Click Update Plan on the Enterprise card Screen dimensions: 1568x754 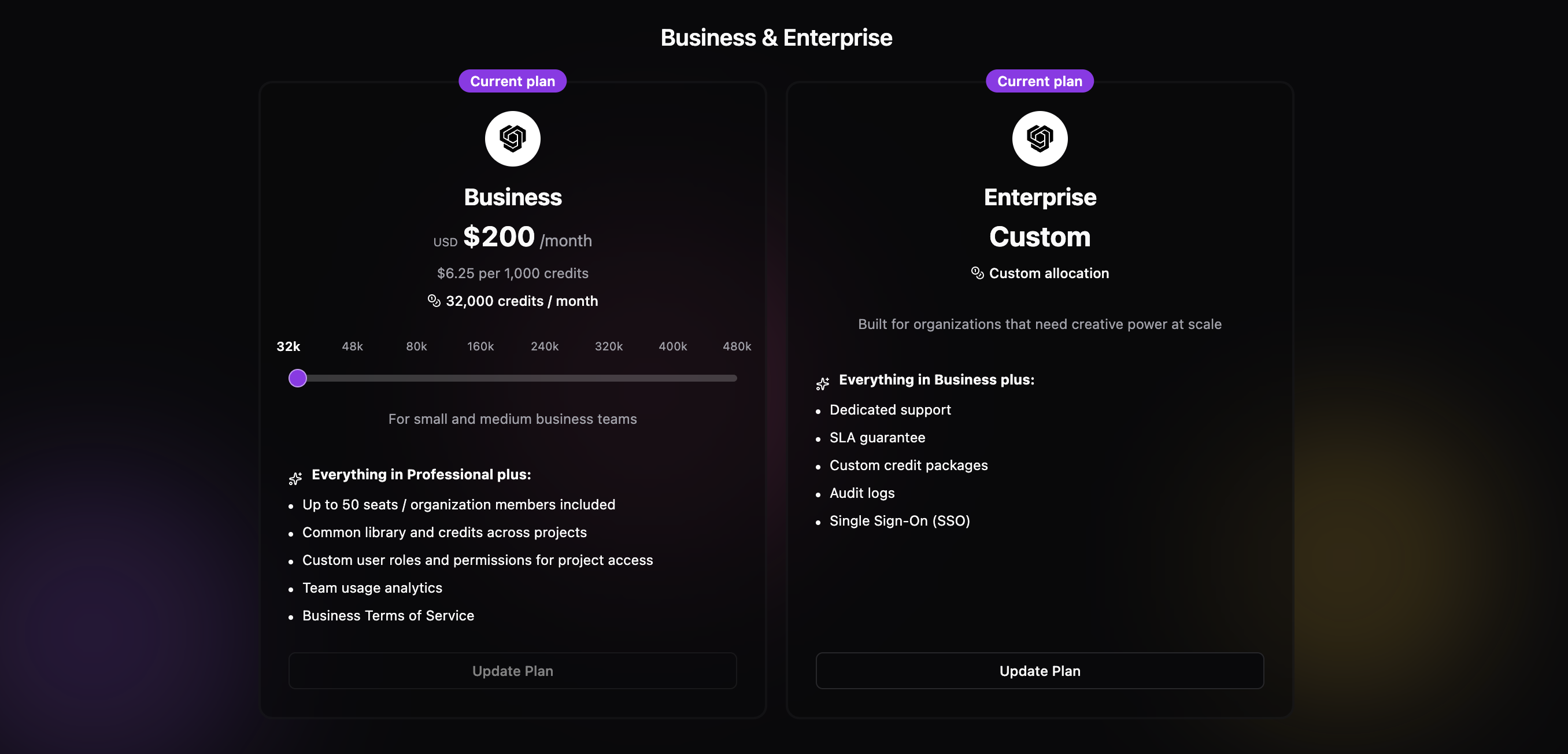pyautogui.click(x=1039, y=671)
